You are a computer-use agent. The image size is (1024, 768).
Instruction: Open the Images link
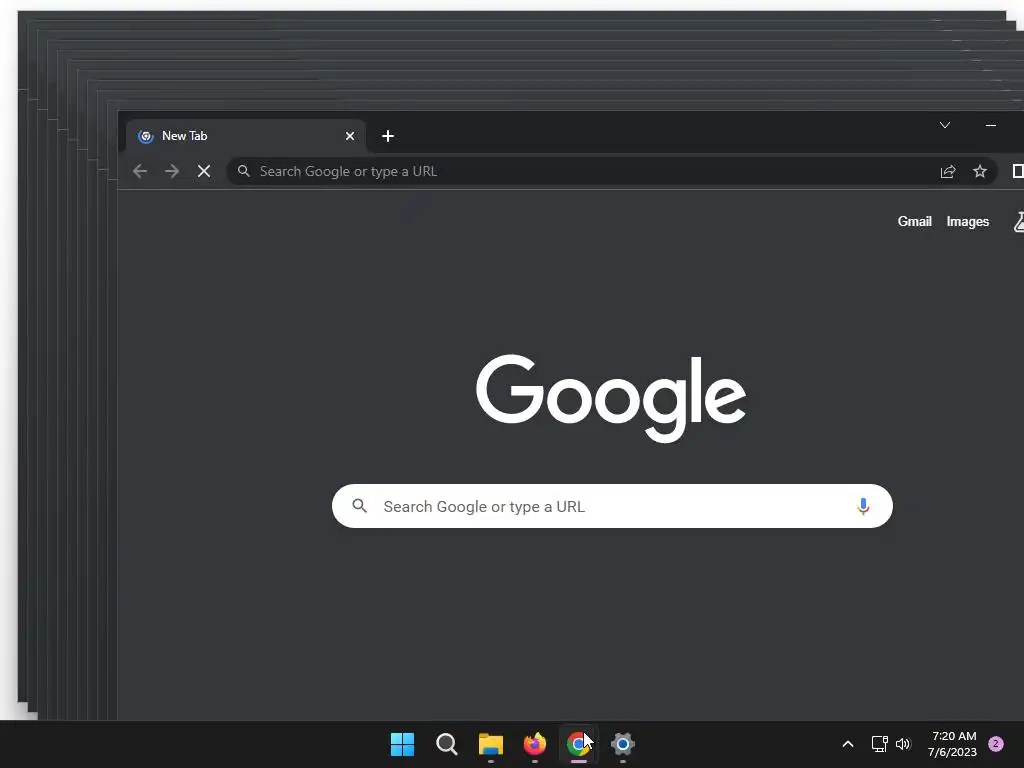[967, 221]
